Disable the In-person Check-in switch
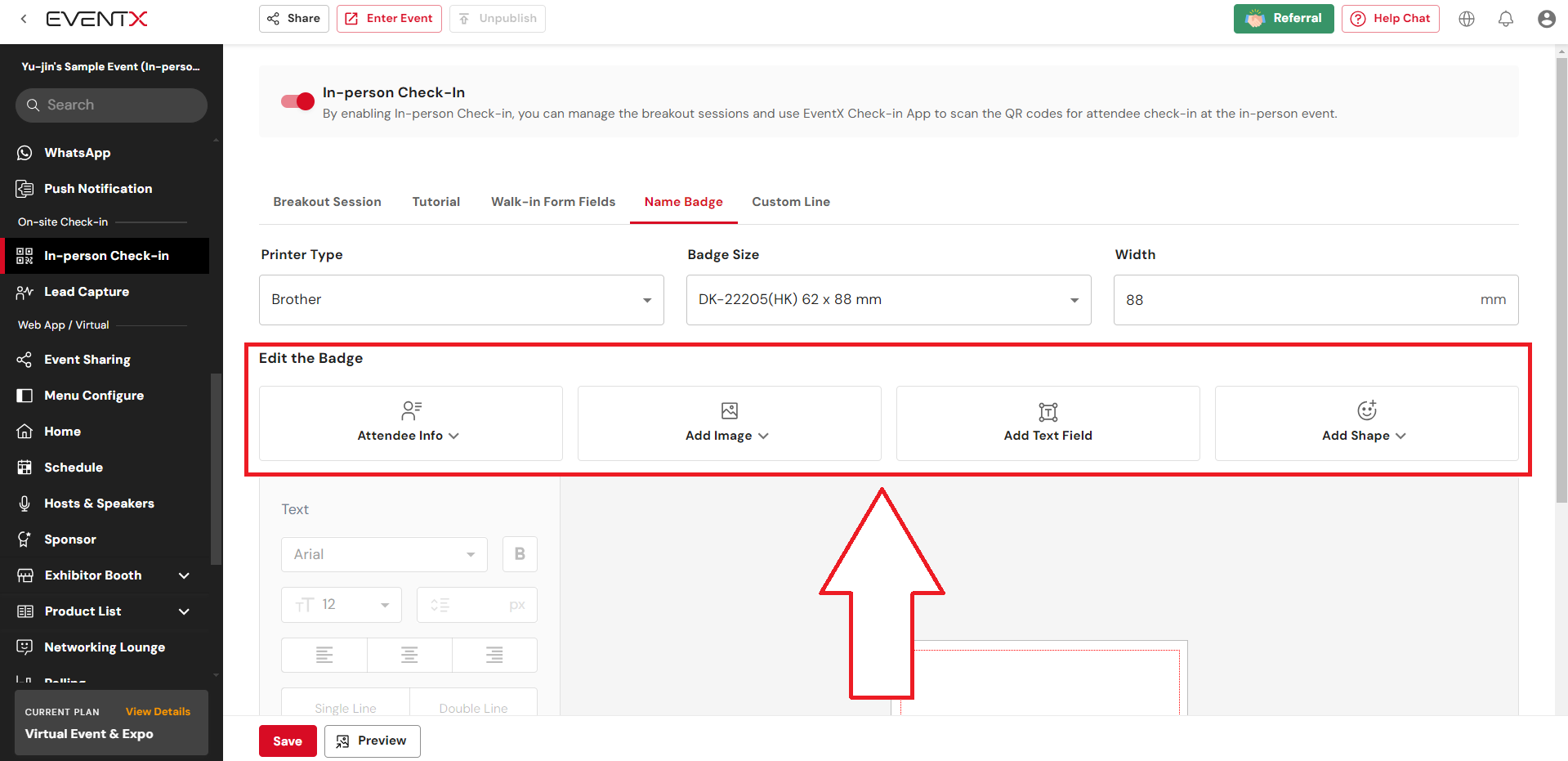1568x761 pixels. pos(297,101)
